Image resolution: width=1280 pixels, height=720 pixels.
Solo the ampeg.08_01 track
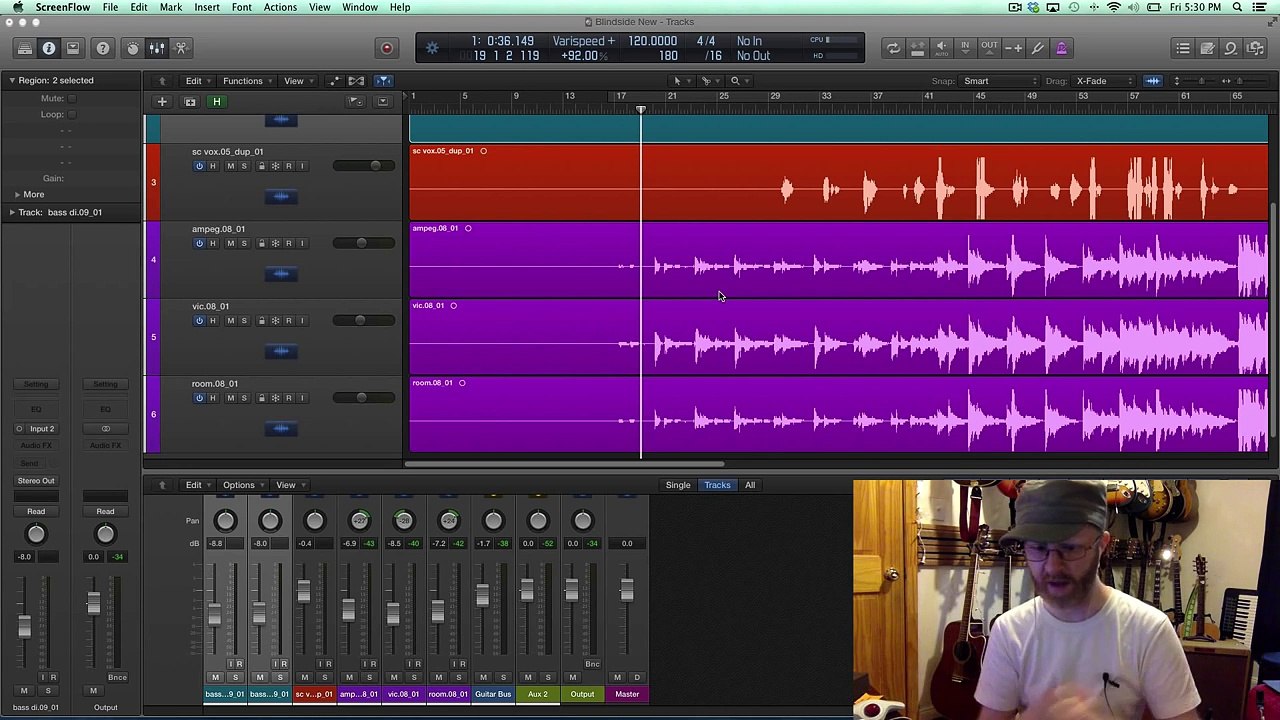(x=243, y=243)
